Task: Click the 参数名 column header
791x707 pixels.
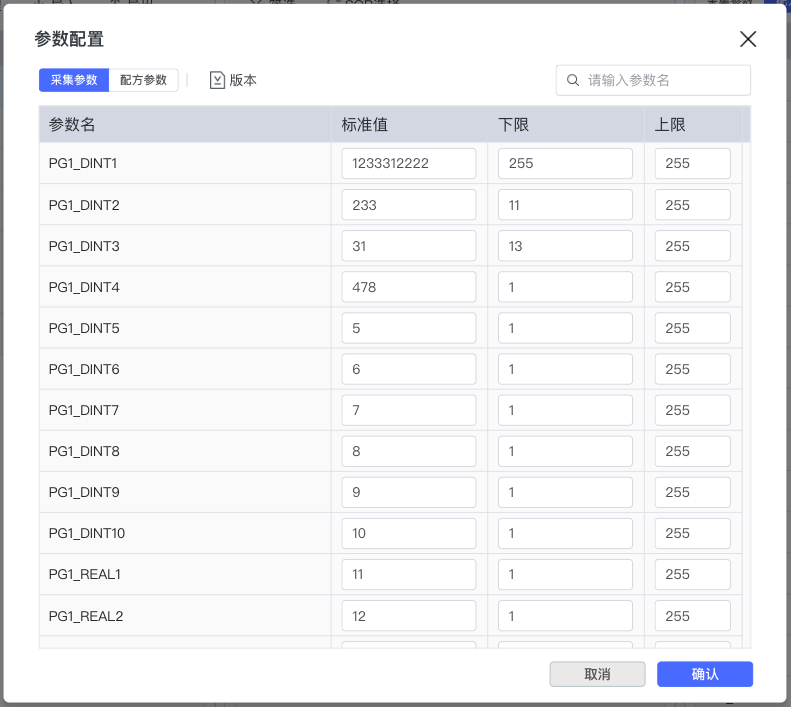Action: 72,125
